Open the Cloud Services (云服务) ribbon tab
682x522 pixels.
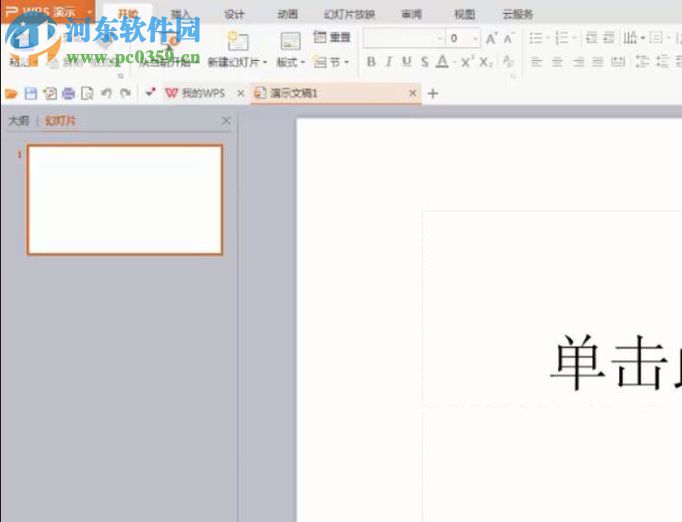pos(518,14)
